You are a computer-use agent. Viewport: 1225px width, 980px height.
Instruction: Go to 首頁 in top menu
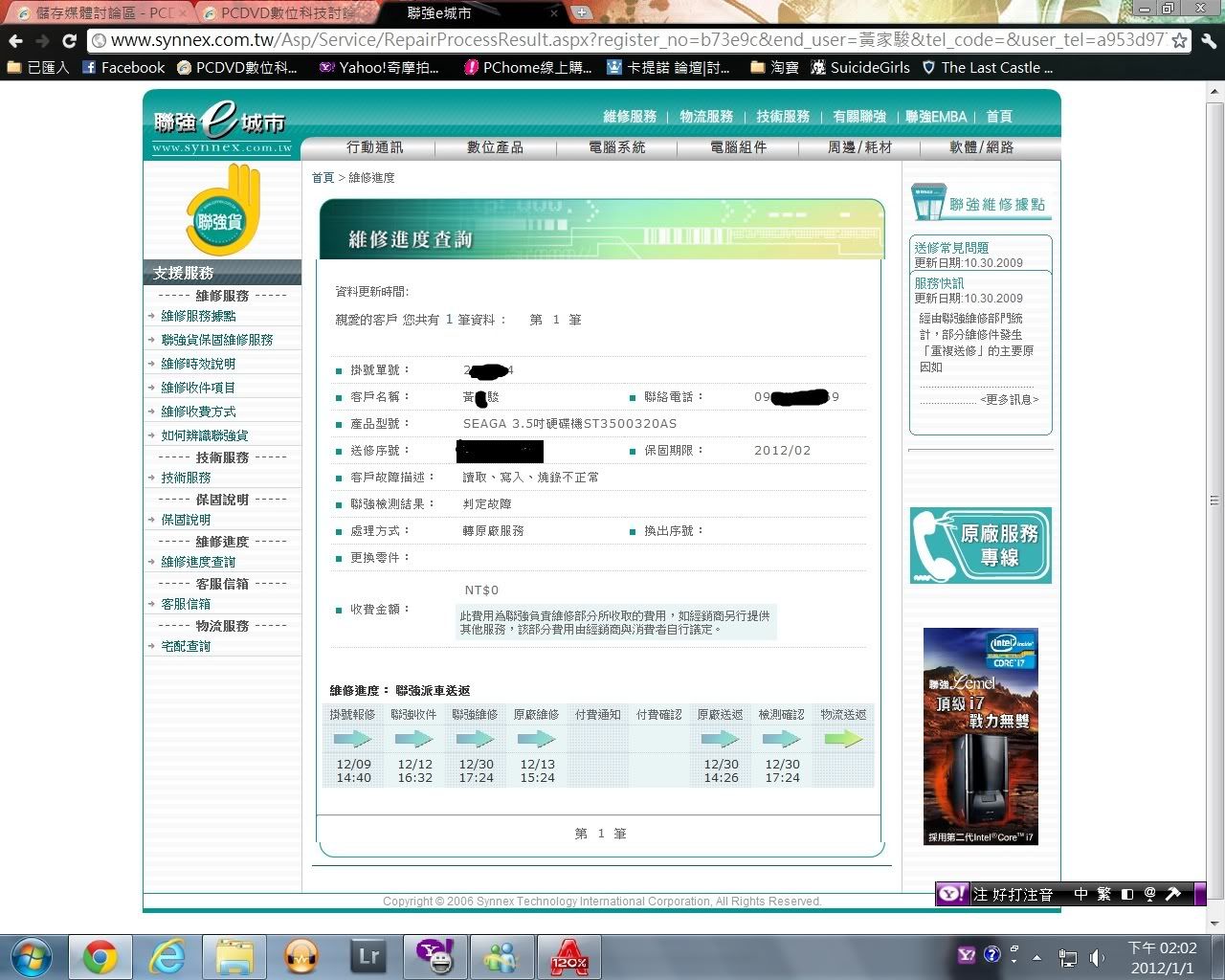(x=999, y=116)
